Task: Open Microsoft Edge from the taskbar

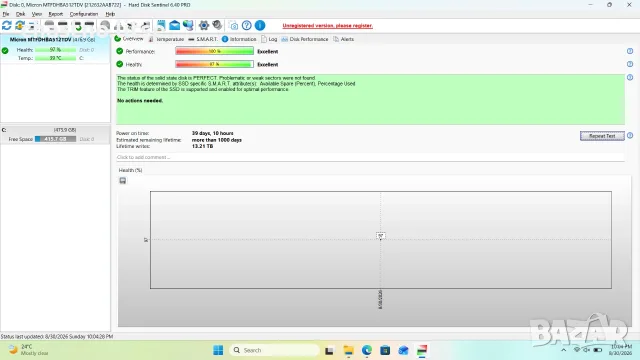Action: pos(367,350)
